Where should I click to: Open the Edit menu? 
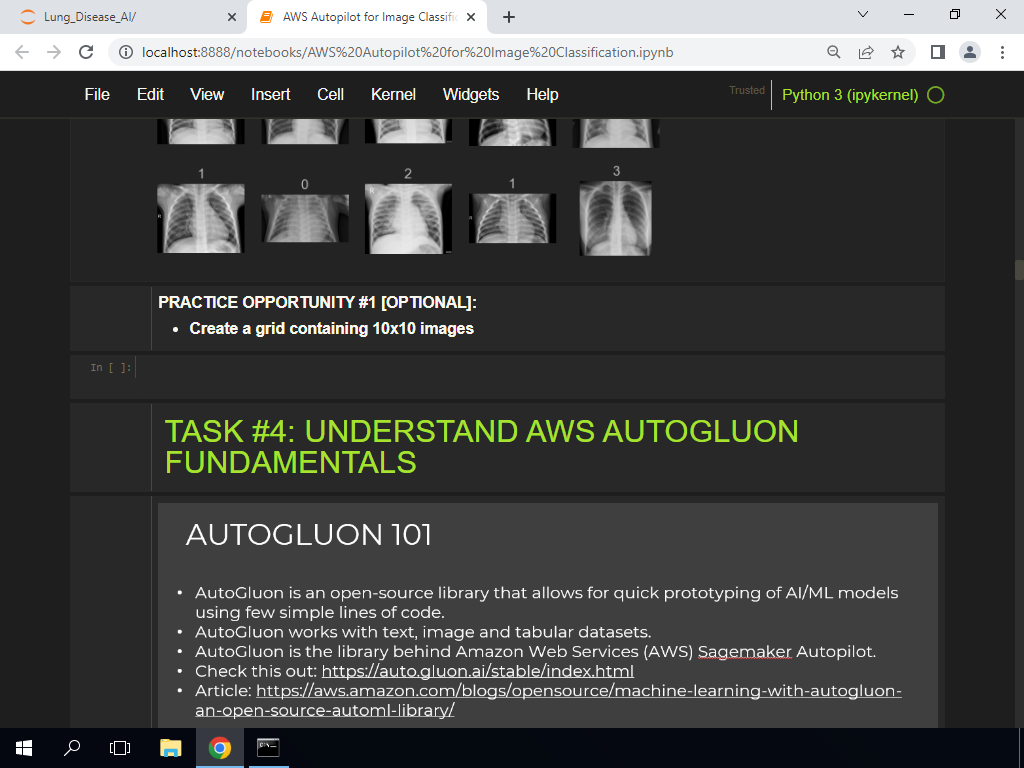[150, 95]
